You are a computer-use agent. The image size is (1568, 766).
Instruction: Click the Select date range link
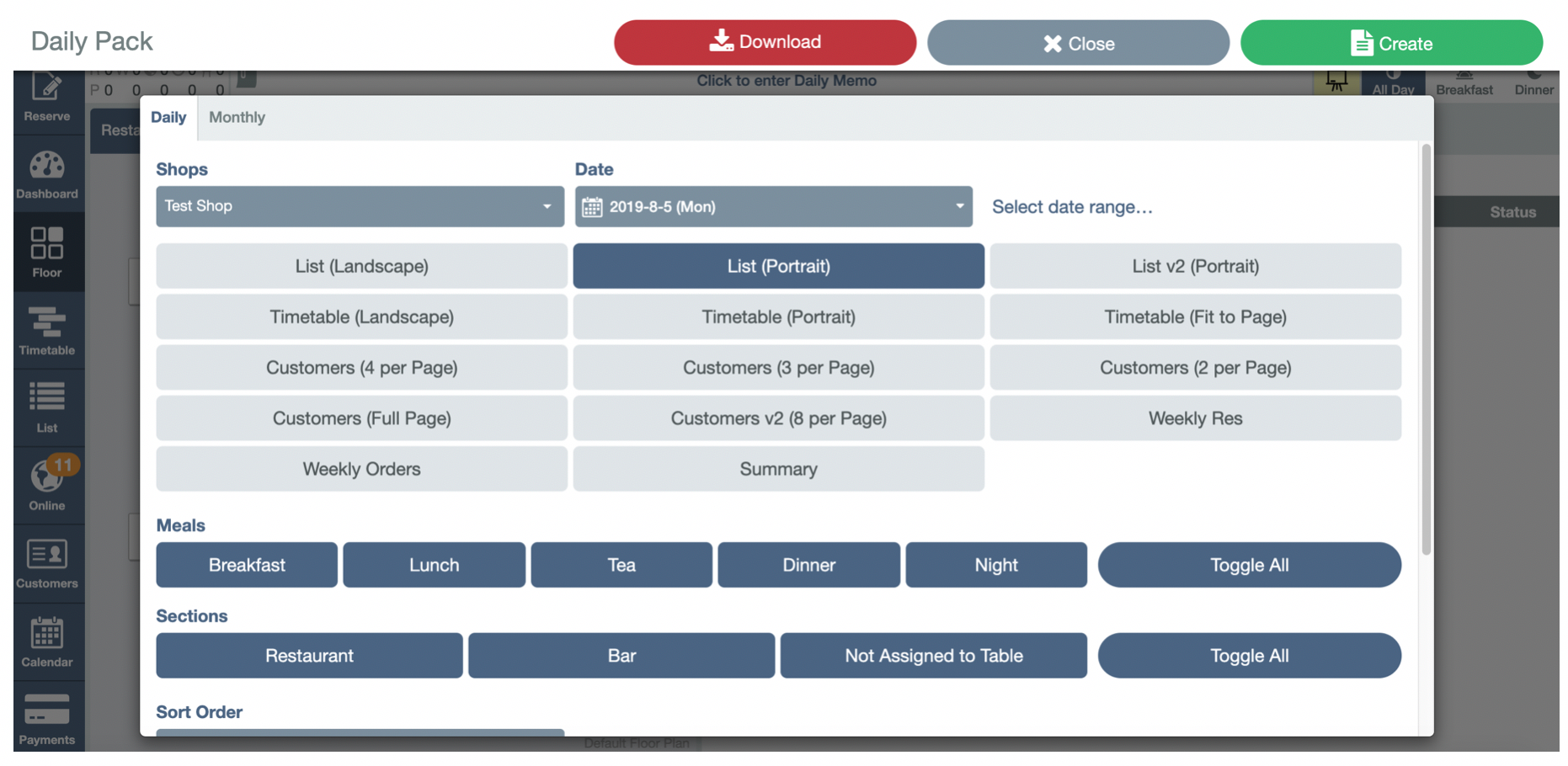pyautogui.click(x=1072, y=207)
